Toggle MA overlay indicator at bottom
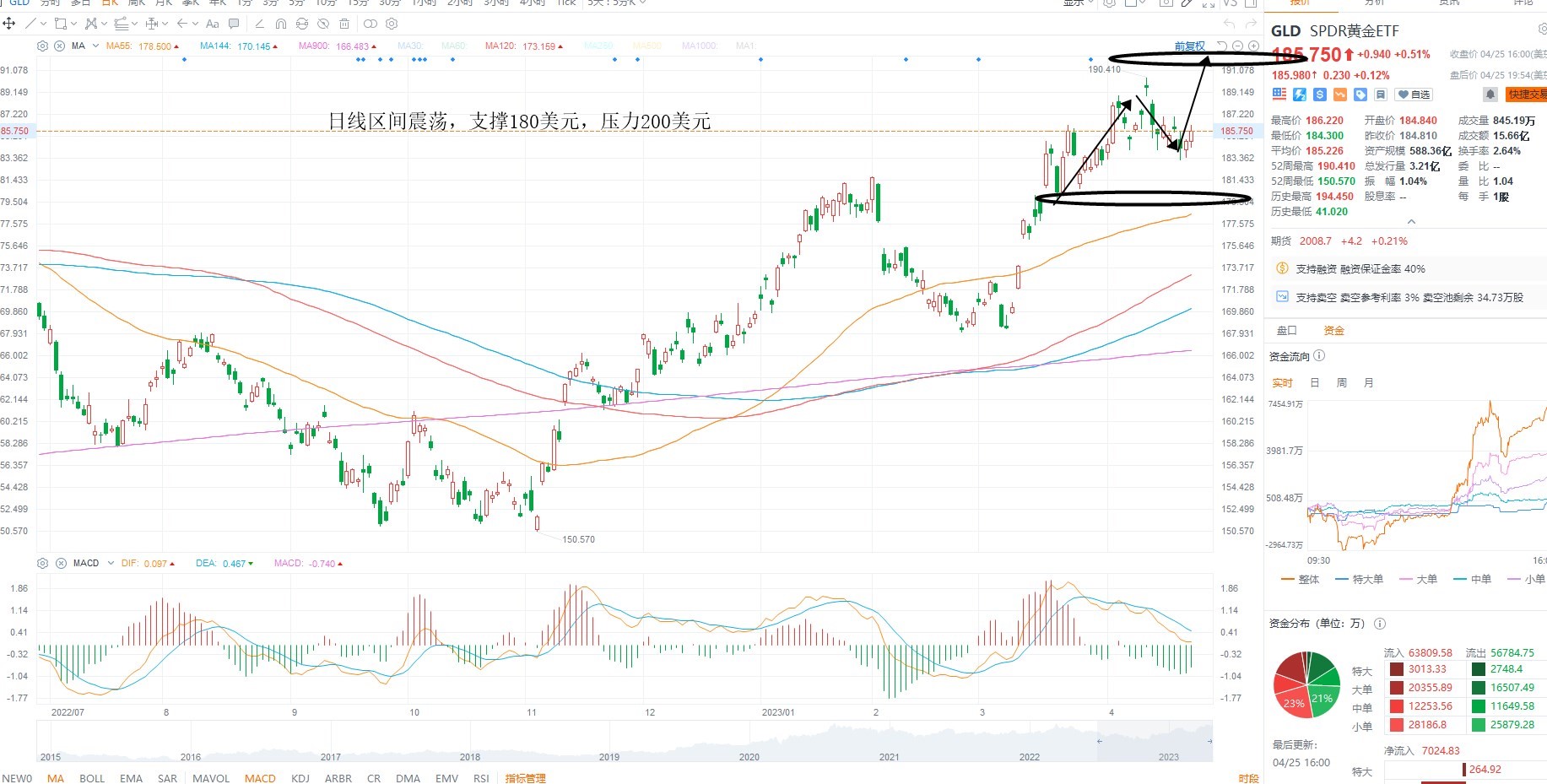This screenshot has width=1547, height=784. pyautogui.click(x=56, y=778)
